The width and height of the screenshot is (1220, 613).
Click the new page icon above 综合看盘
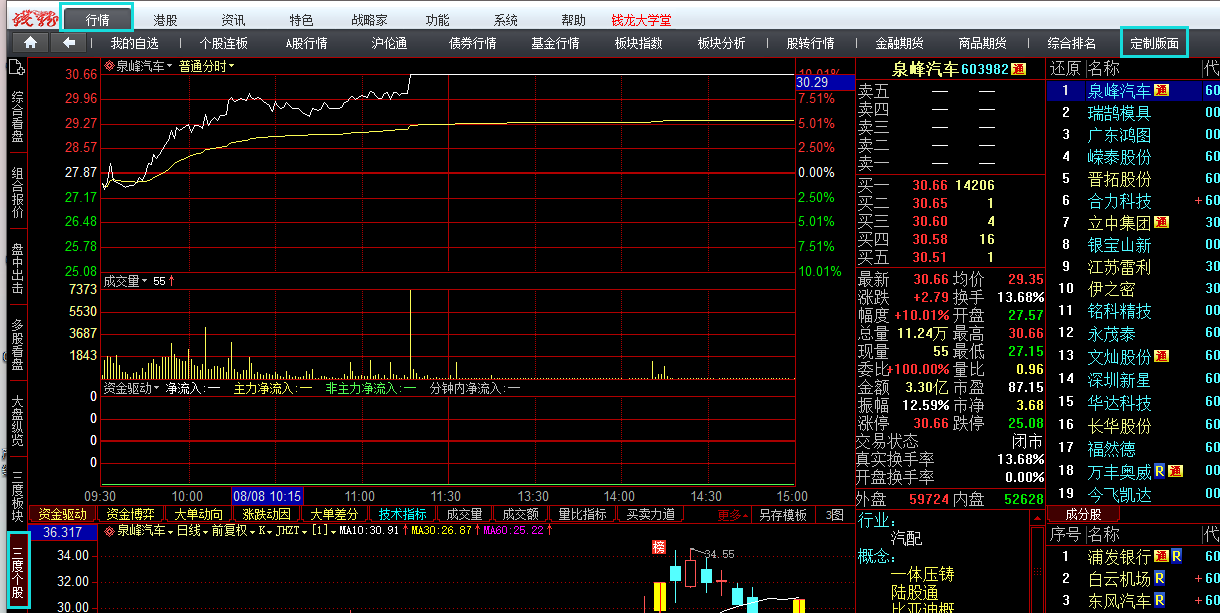click(16, 67)
